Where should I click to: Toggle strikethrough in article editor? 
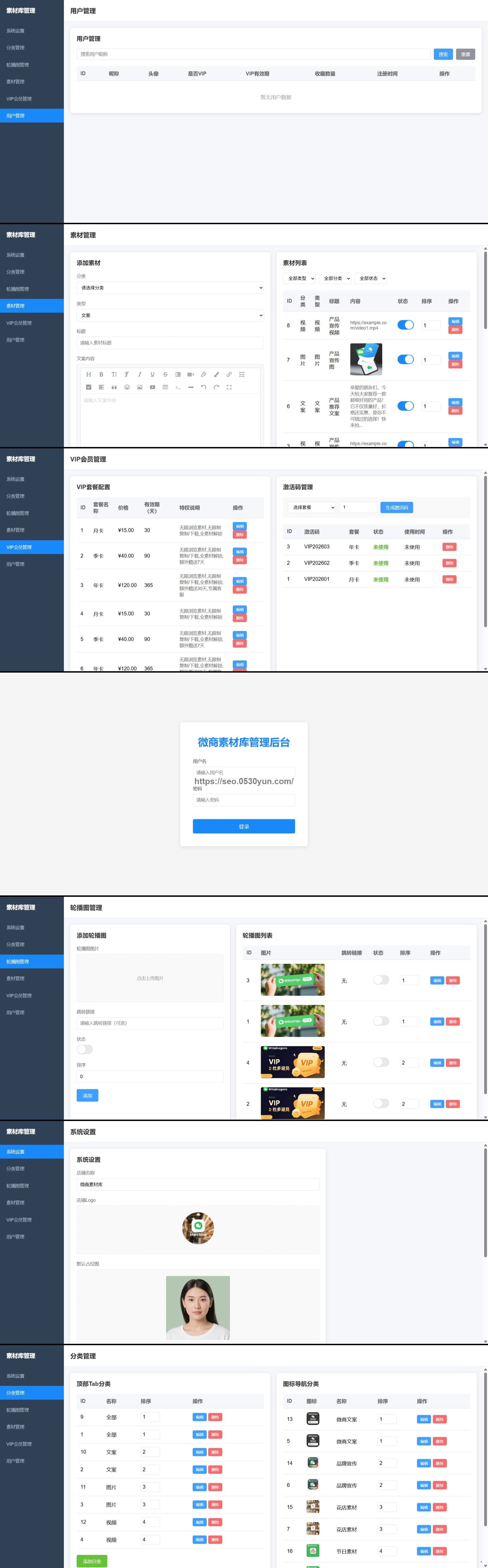click(165, 374)
